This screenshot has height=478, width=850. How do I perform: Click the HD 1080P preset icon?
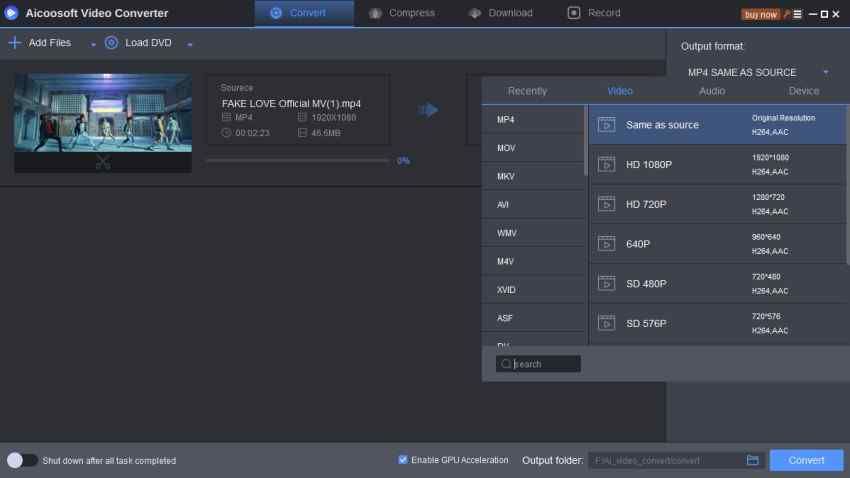pos(606,164)
